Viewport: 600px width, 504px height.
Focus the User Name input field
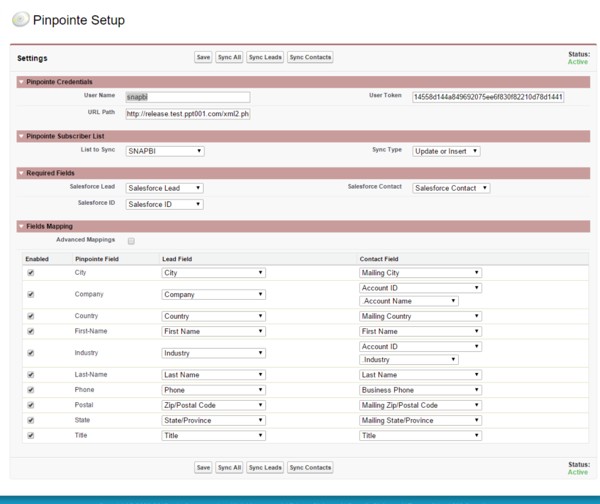pos(188,97)
